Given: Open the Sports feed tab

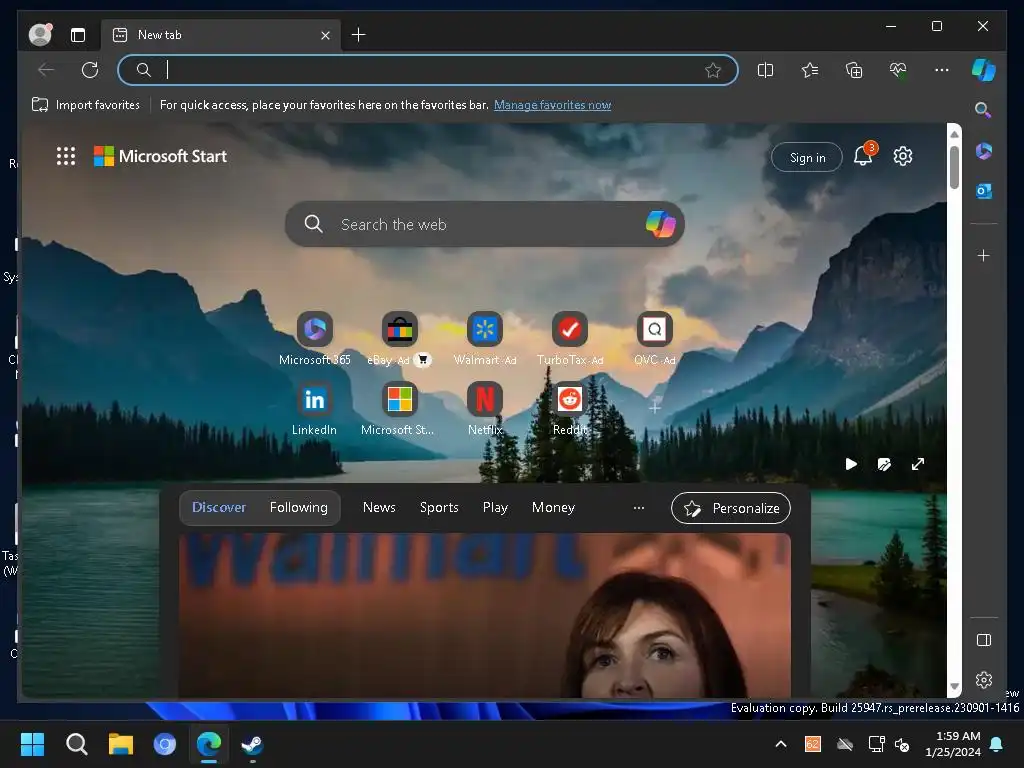Looking at the screenshot, I should point(439,507).
